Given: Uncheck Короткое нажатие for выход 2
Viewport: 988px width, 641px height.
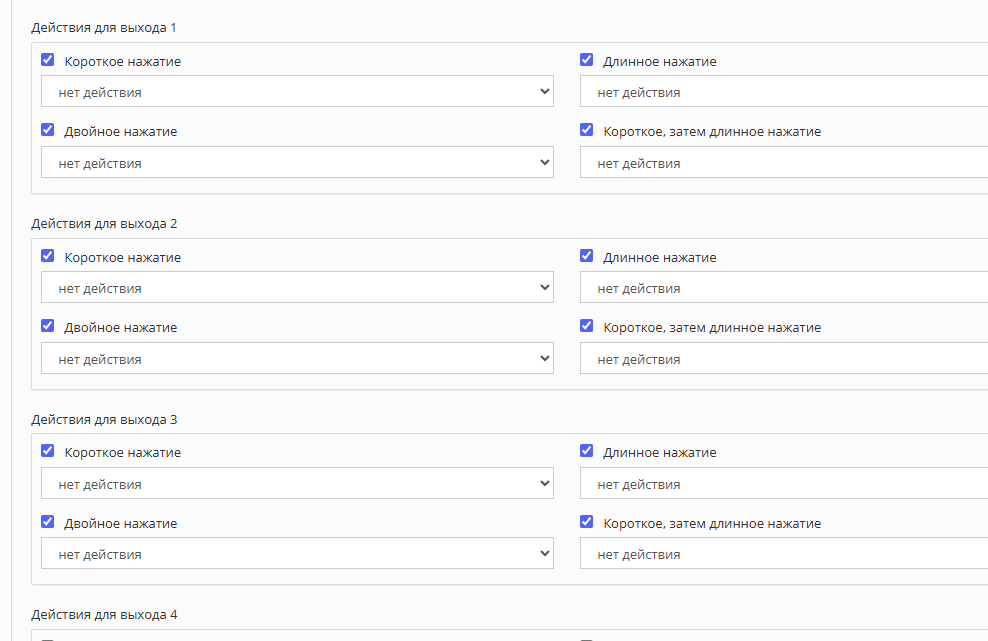Looking at the screenshot, I should point(47,256).
